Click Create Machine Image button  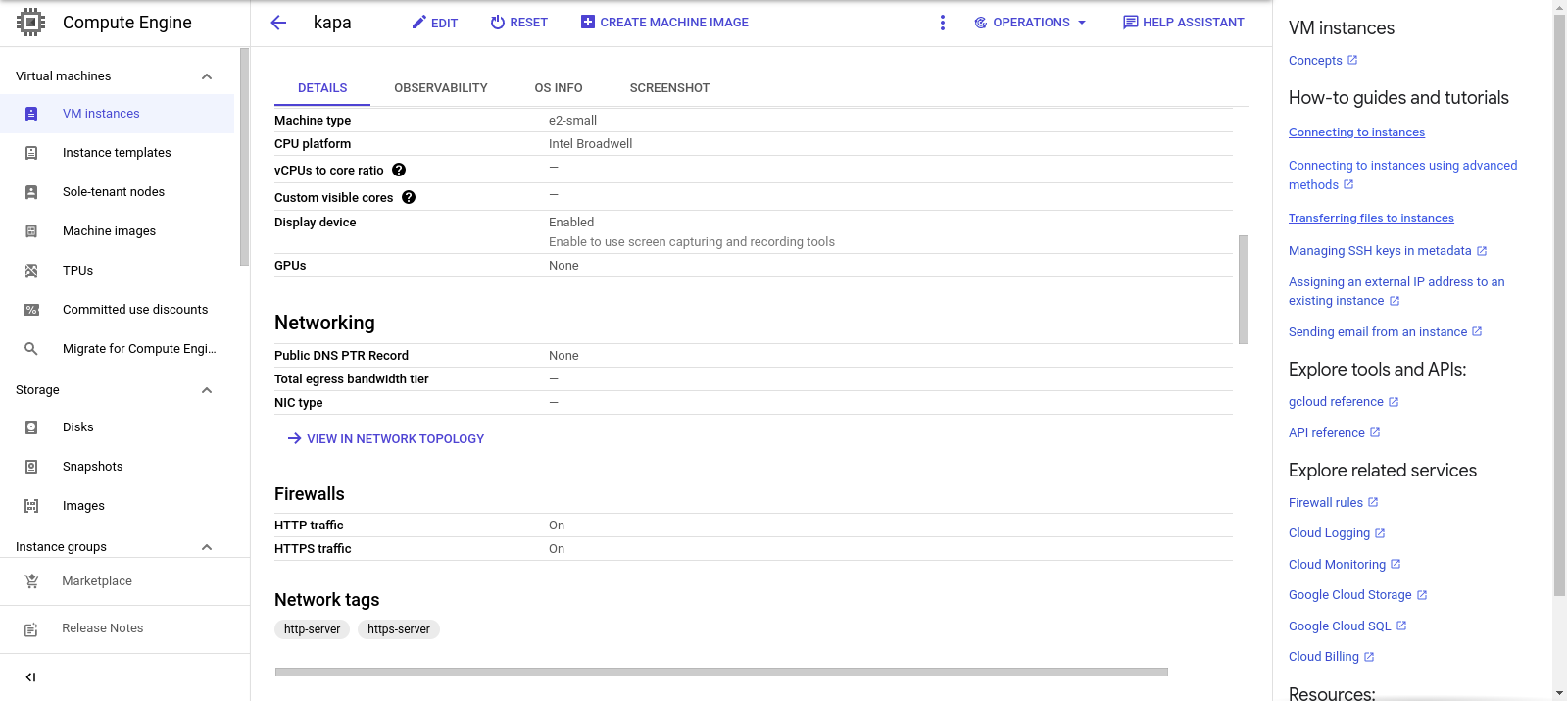click(x=664, y=23)
